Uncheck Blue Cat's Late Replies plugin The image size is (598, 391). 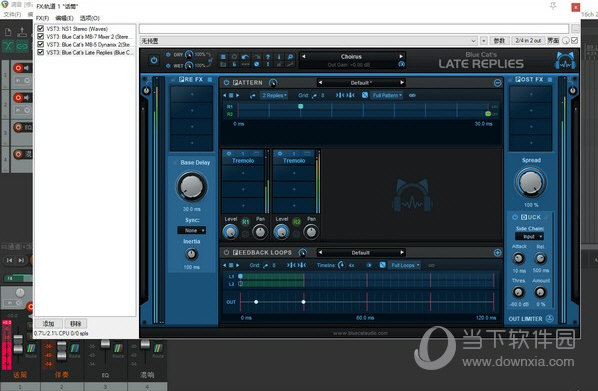point(40,52)
